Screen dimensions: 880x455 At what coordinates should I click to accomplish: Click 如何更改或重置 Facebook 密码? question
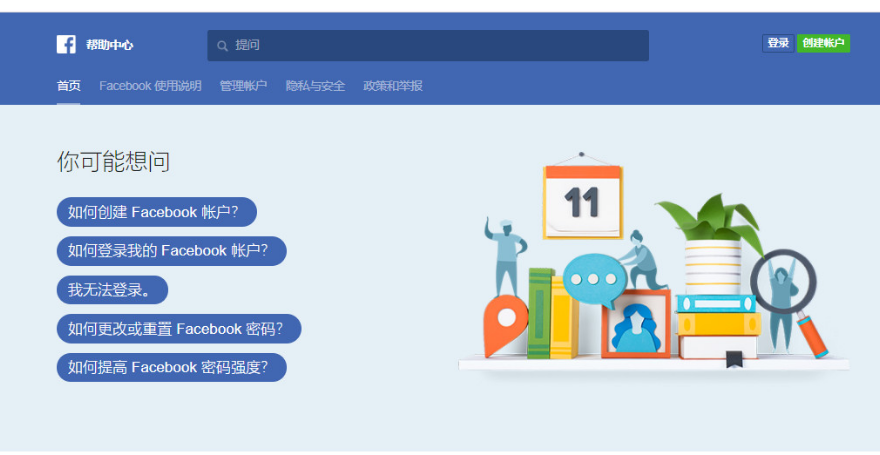pos(179,329)
